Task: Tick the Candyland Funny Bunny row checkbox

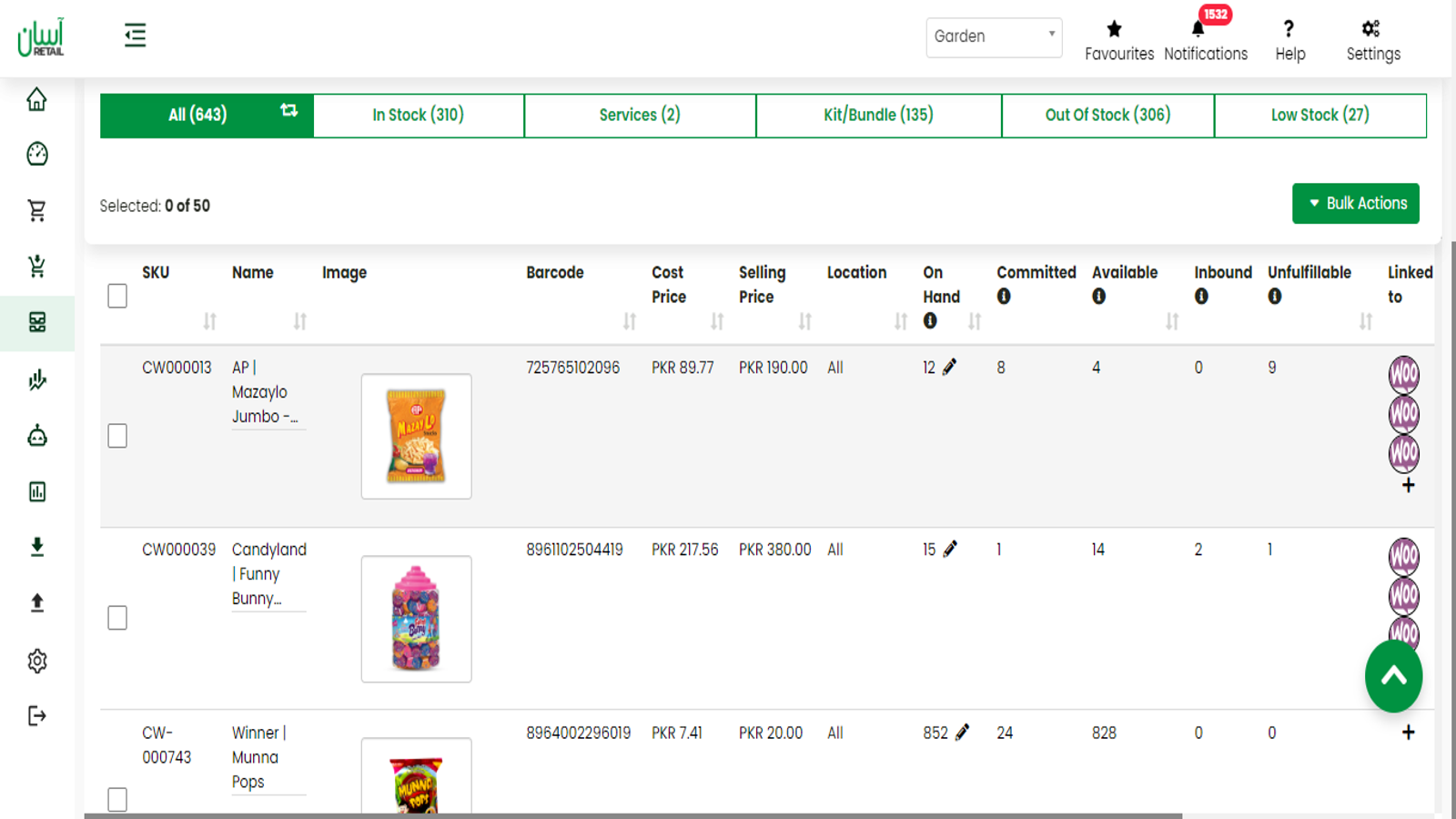Action: coord(117,618)
